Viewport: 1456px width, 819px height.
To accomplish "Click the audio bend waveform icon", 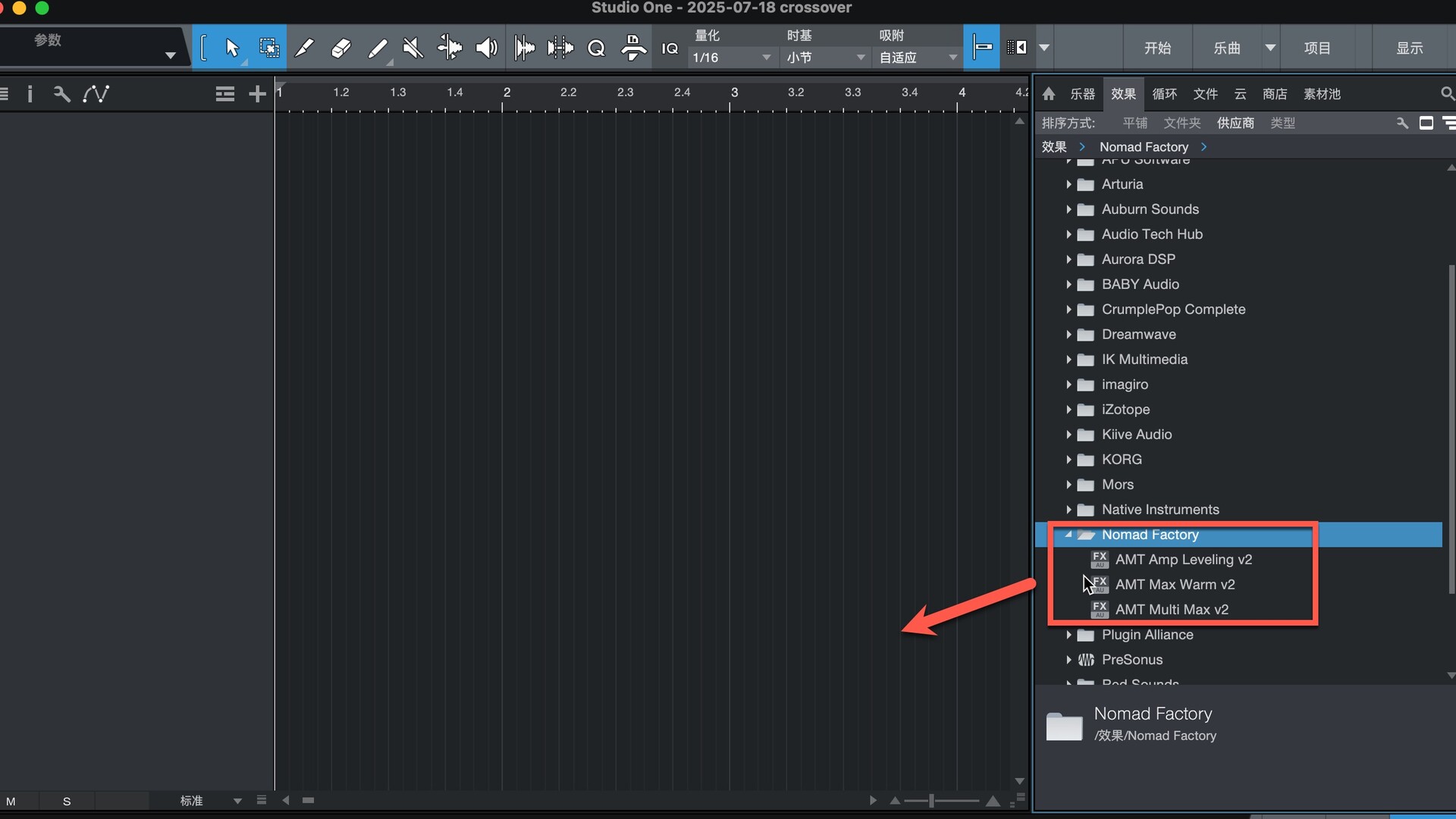I will tap(560, 48).
